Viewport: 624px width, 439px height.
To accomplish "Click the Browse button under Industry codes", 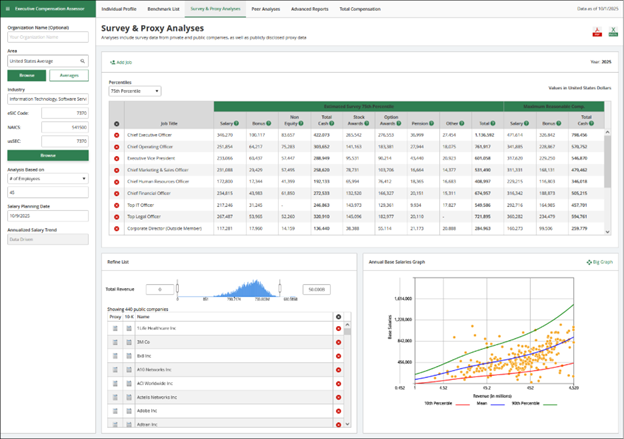I will (x=47, y=156).
